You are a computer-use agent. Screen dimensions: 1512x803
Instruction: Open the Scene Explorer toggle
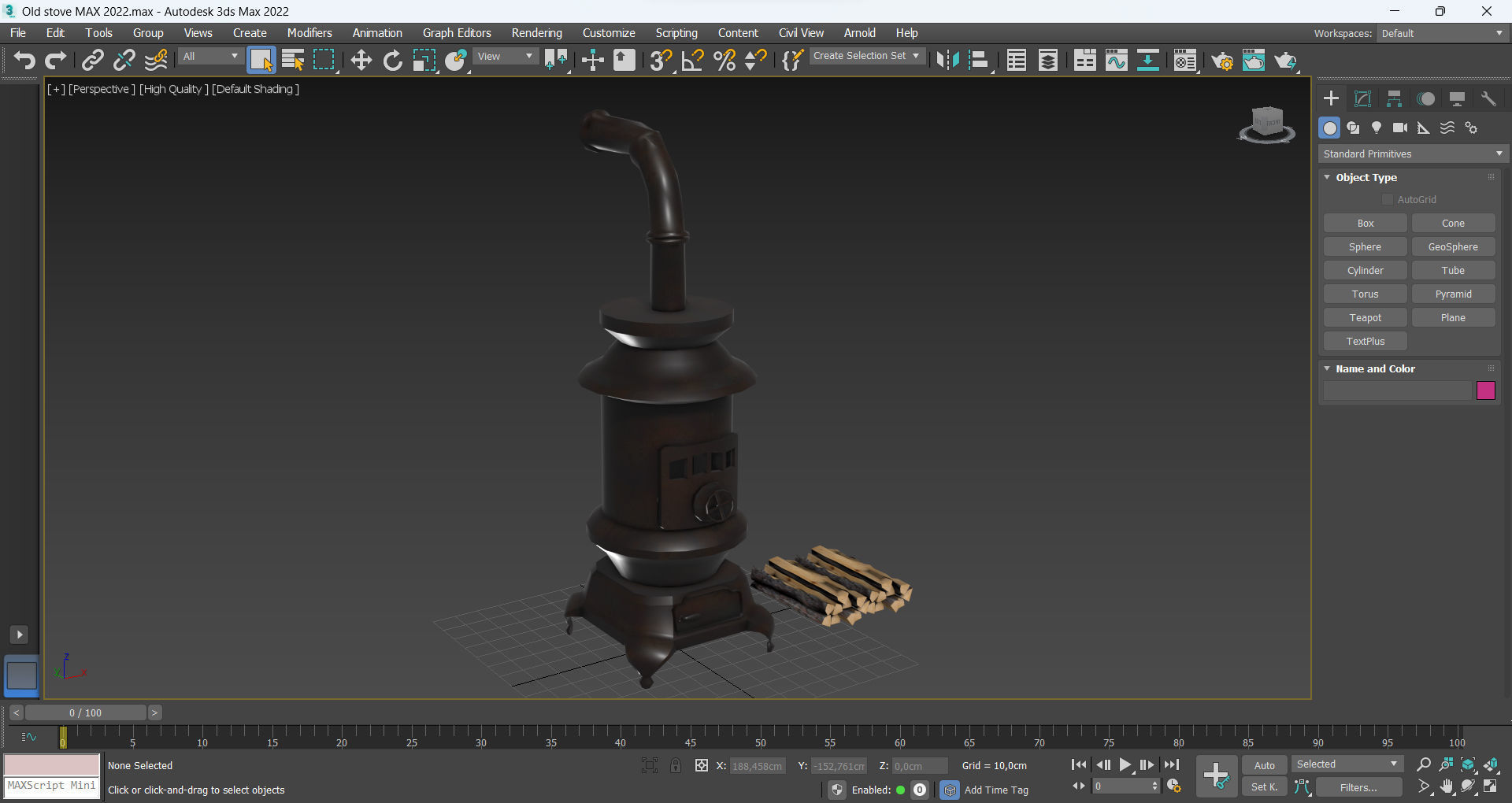coord(1017,61)
